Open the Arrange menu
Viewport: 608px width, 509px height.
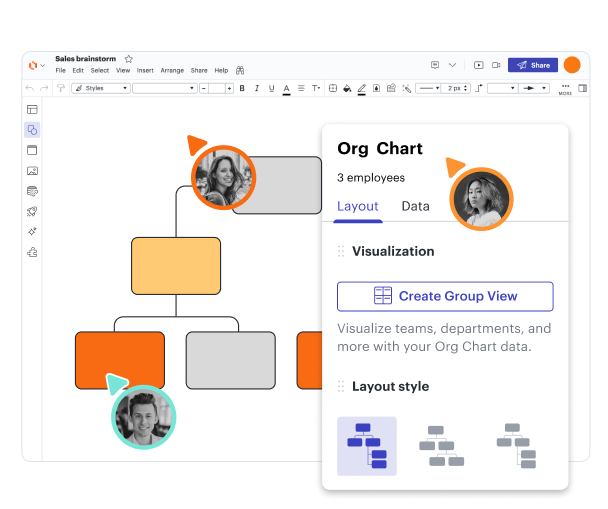coord(172,71)
